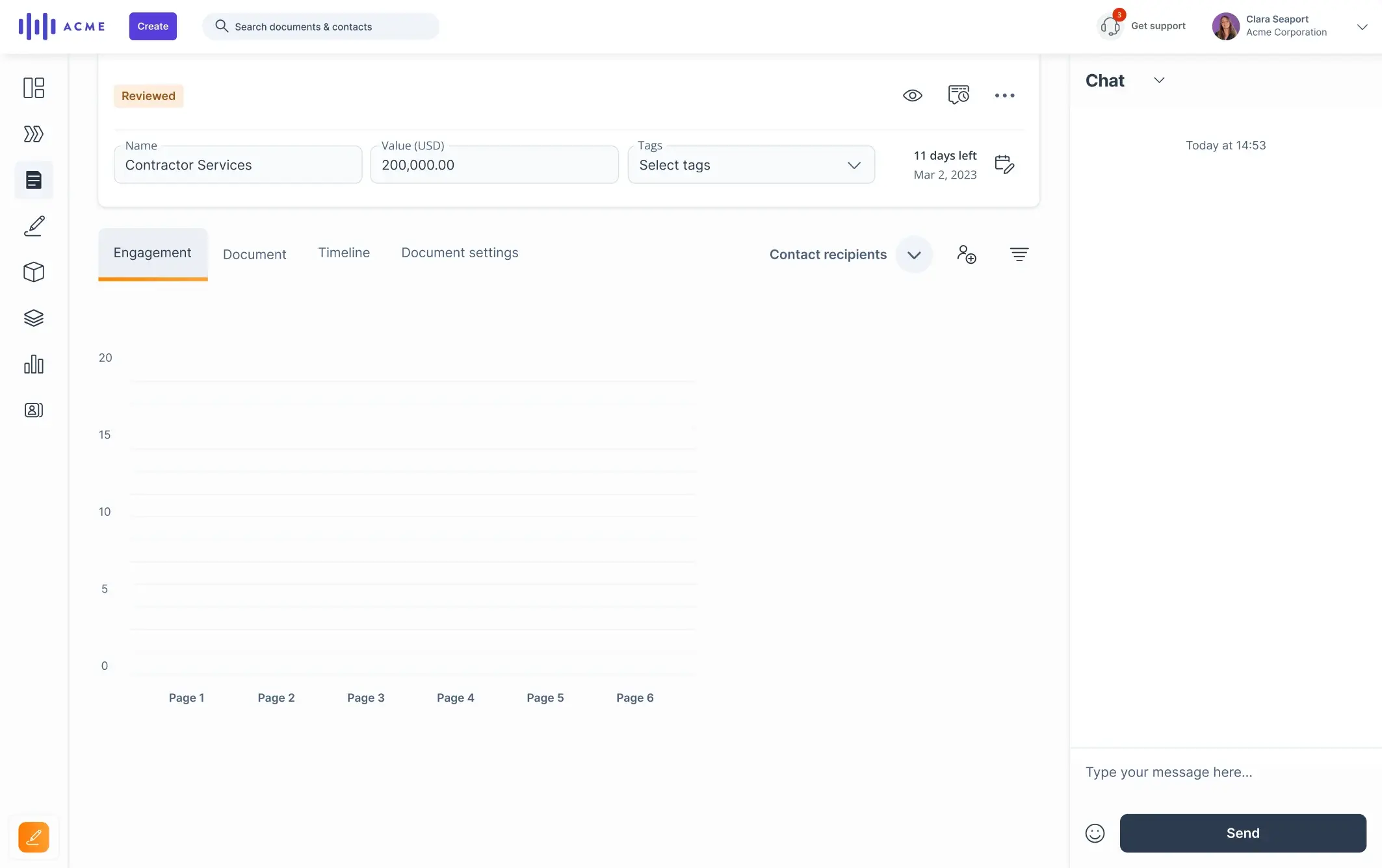Click the contact recipients settings icon
This screenshot has width=1382, height=868.
point(1019,255)
